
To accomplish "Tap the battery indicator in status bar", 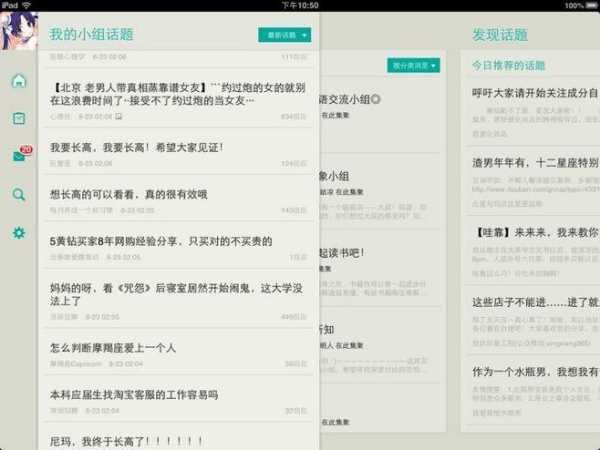I will (588, 5).
